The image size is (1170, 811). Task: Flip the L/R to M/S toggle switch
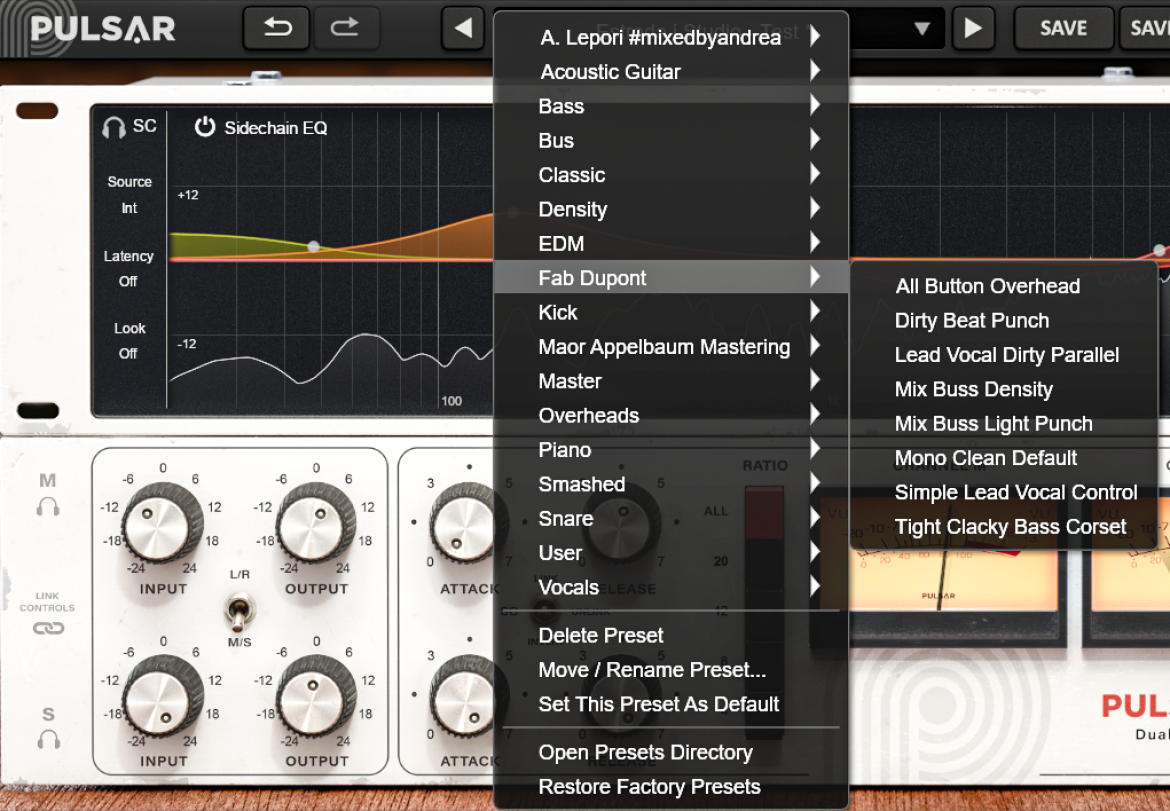(x=240, y=610)
